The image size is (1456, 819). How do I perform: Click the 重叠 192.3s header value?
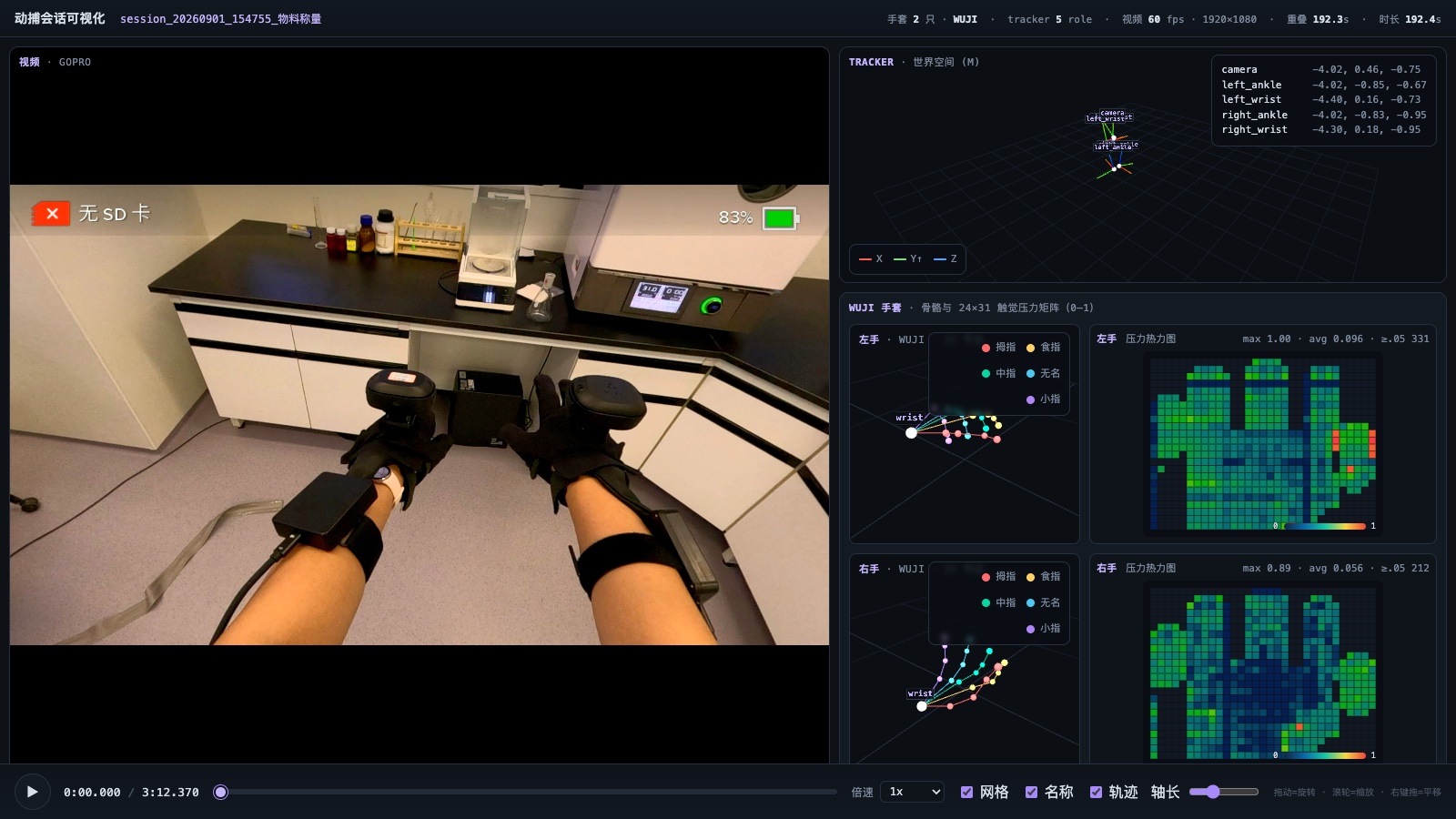tap(1318, 19)
